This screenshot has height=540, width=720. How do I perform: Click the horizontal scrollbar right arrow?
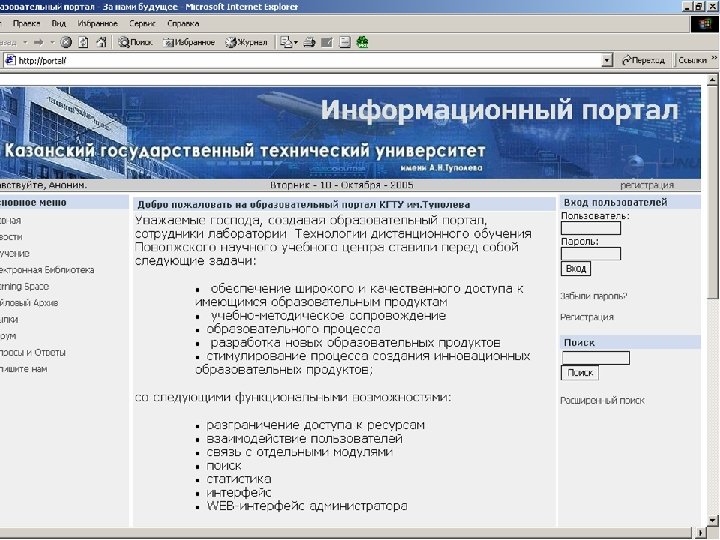(x=701, y=533)
